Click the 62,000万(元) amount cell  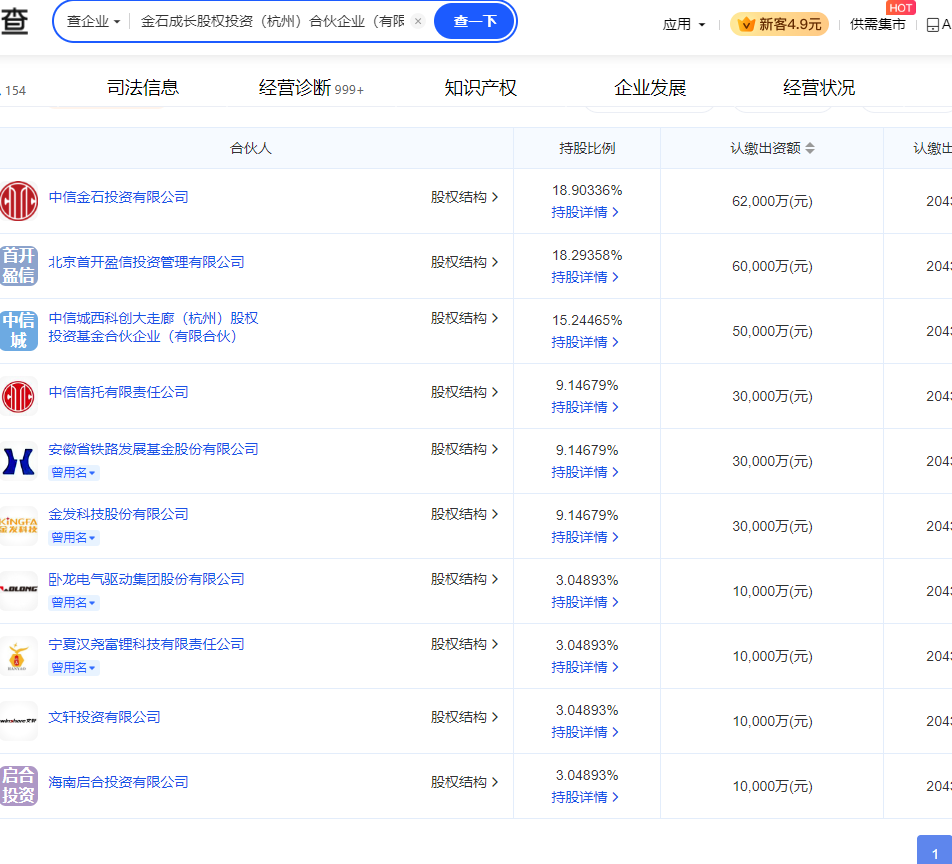coord(772,201)
